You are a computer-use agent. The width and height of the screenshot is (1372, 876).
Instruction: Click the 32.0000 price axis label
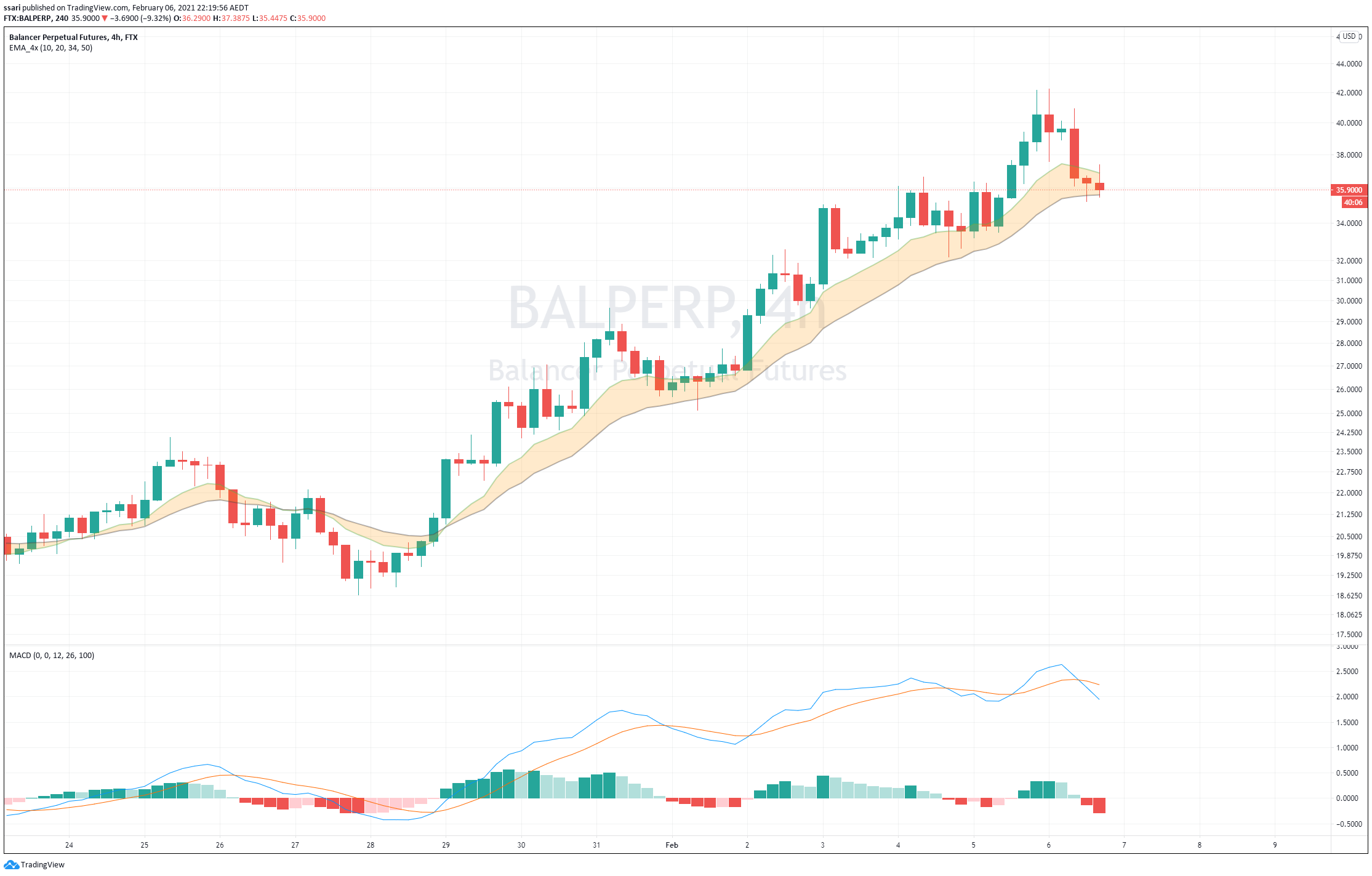[x=1349, y=261]
